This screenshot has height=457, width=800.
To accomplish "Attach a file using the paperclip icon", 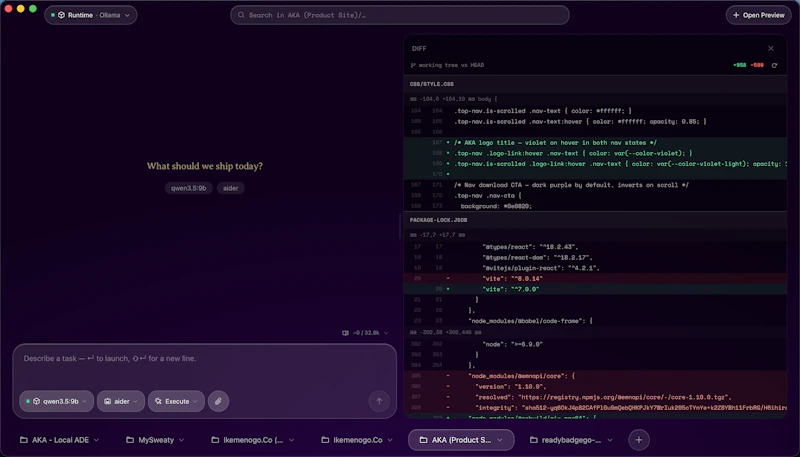I will coord(218,401).
